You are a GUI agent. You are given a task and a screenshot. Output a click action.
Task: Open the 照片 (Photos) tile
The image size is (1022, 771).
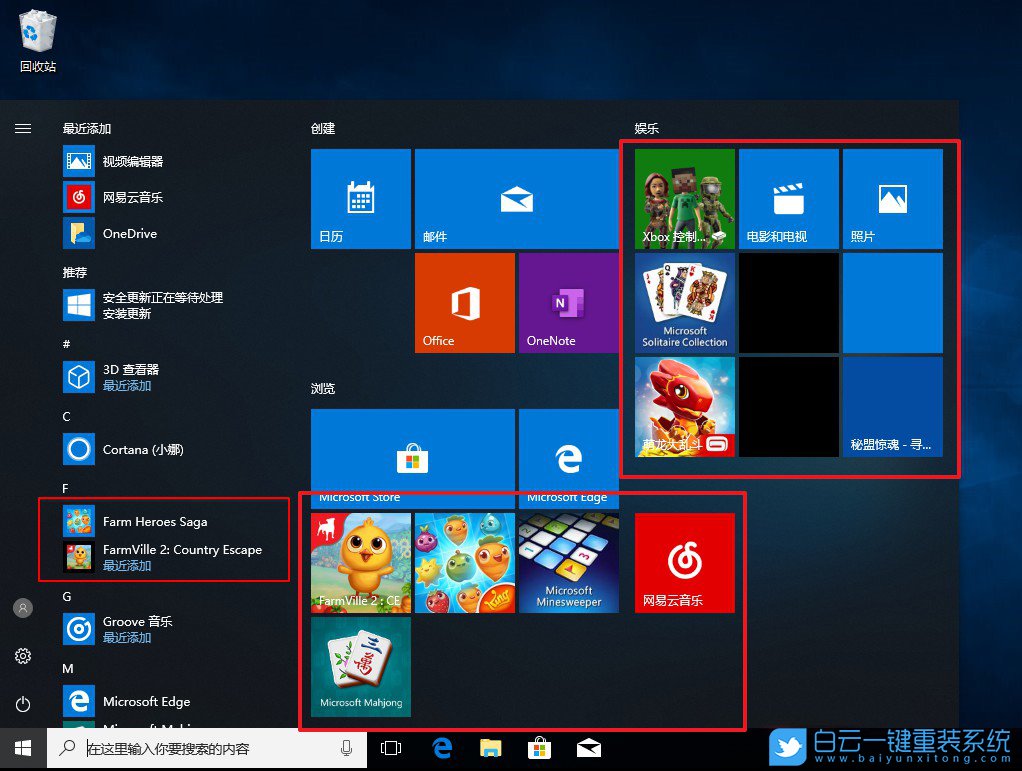pos(891,198)
